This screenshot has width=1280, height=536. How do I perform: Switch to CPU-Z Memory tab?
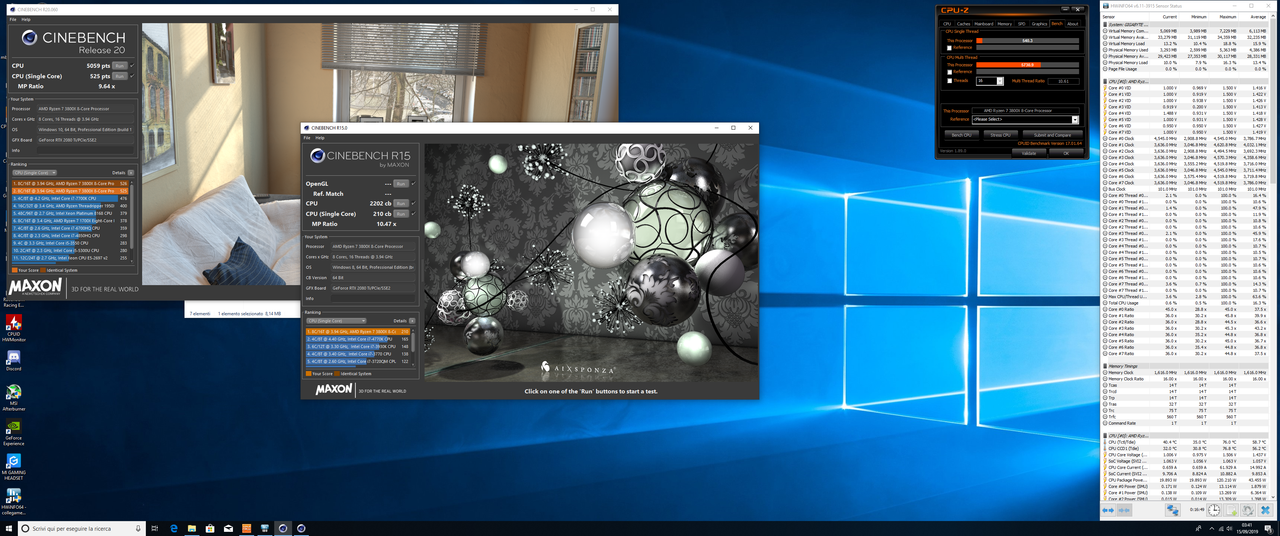[x=1004, y=23]
